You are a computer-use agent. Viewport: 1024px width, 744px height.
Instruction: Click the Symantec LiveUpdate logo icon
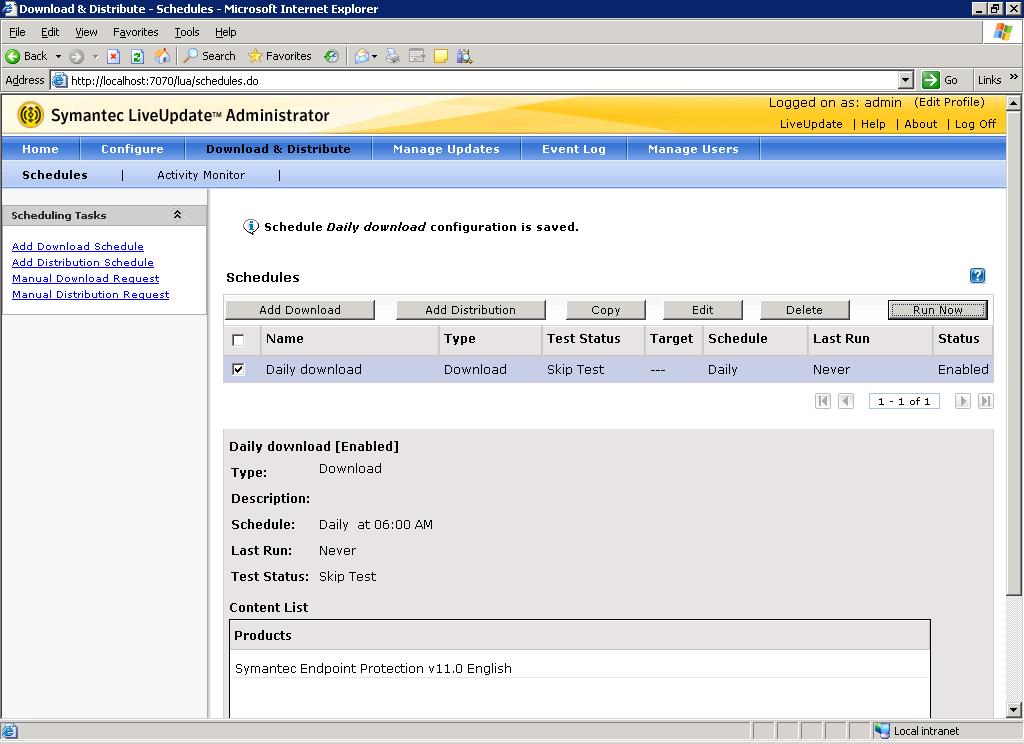coord(30,115)
